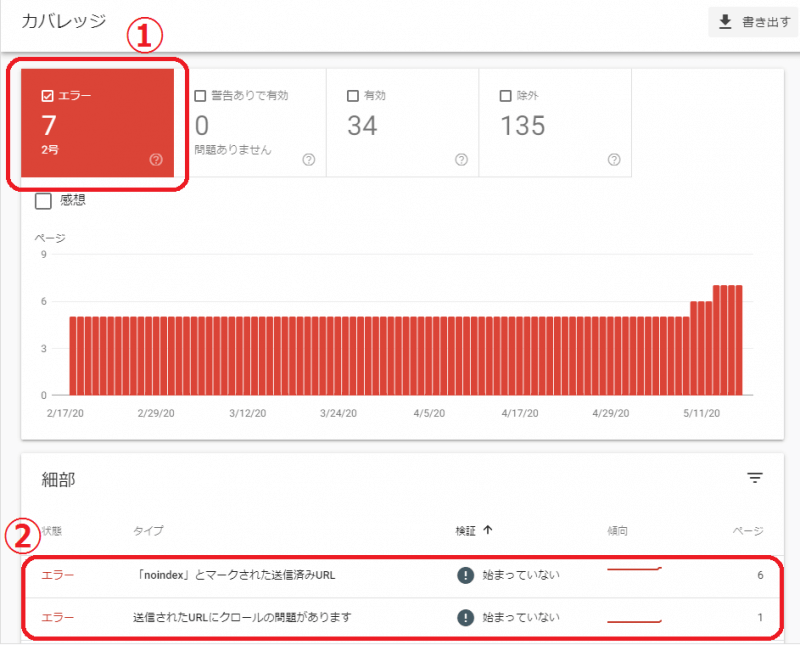Click the trend sparkline in the noindex row

coord(634,568)
